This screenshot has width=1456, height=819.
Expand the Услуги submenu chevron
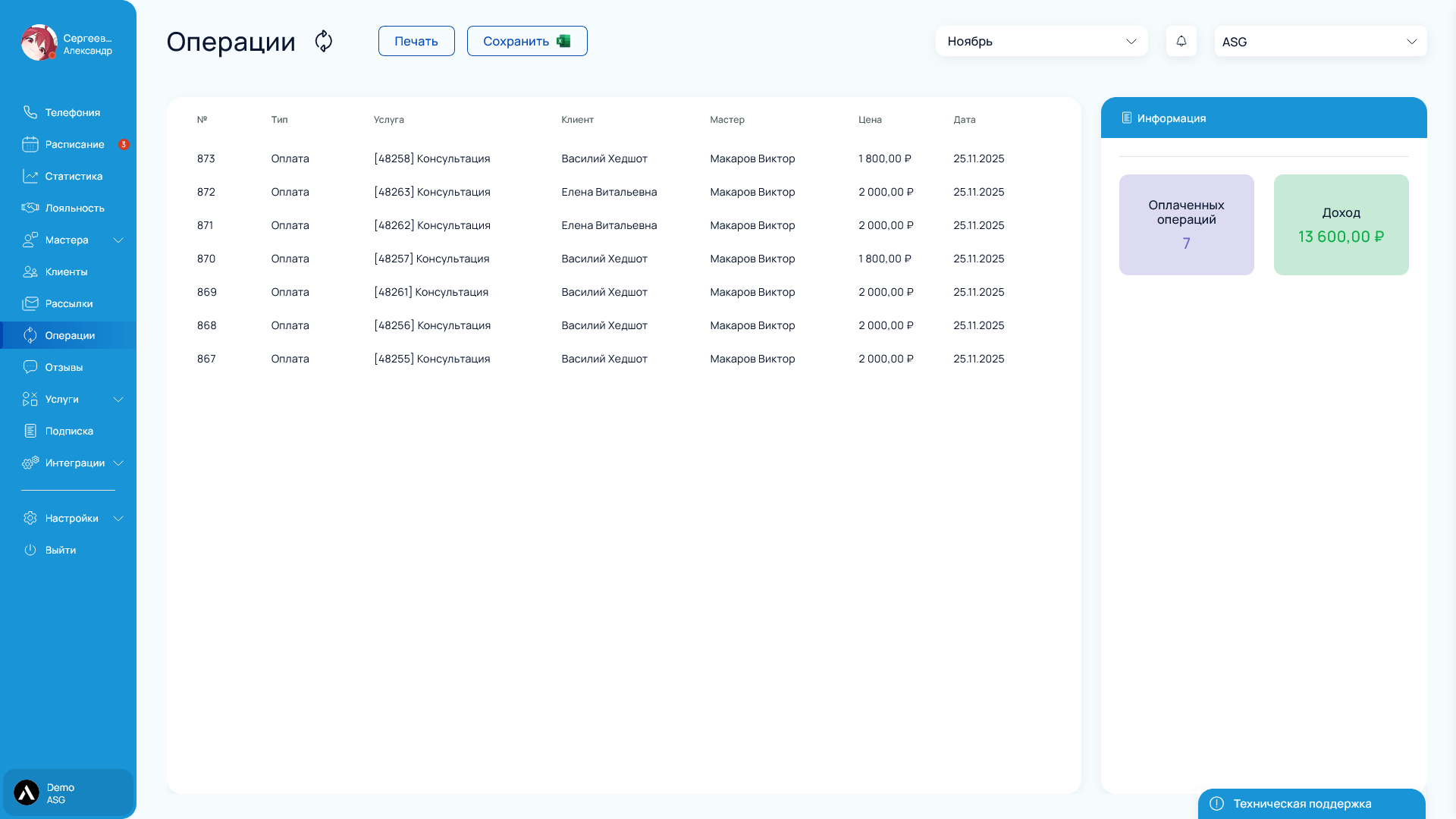pos(118,400)
